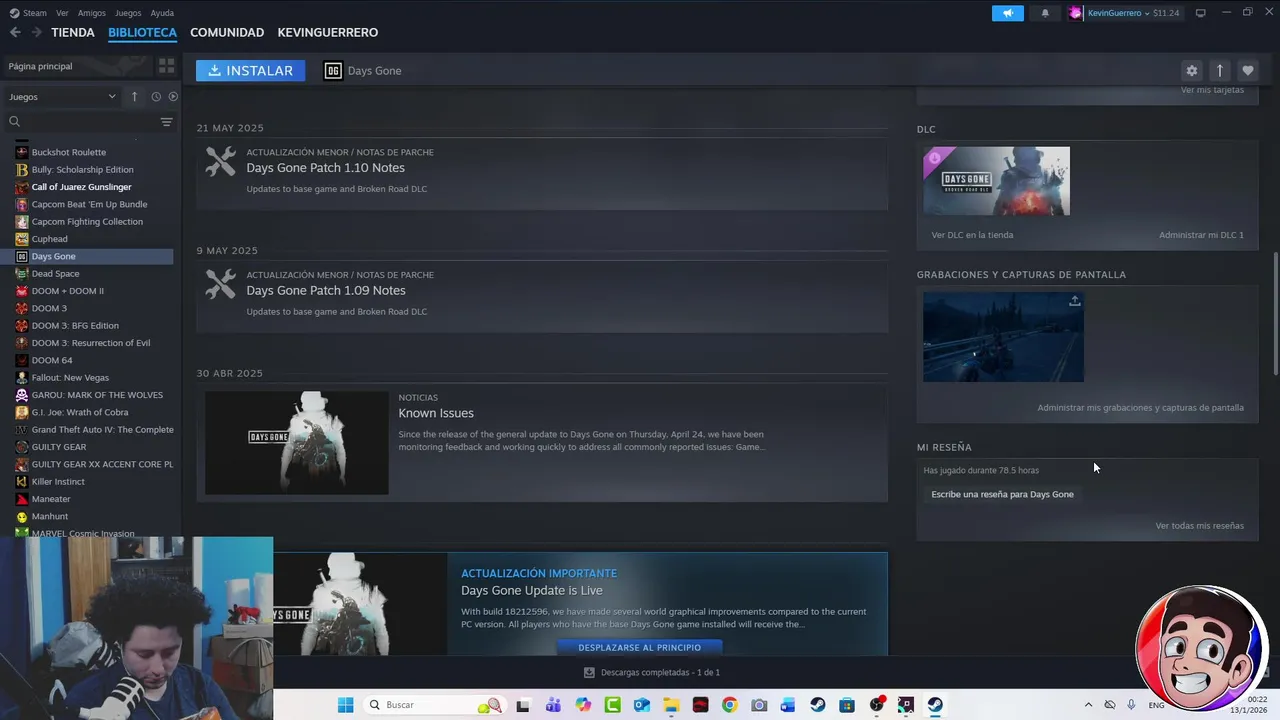Click the Big Picture mode monitor icon

[x=1200, y=13]
